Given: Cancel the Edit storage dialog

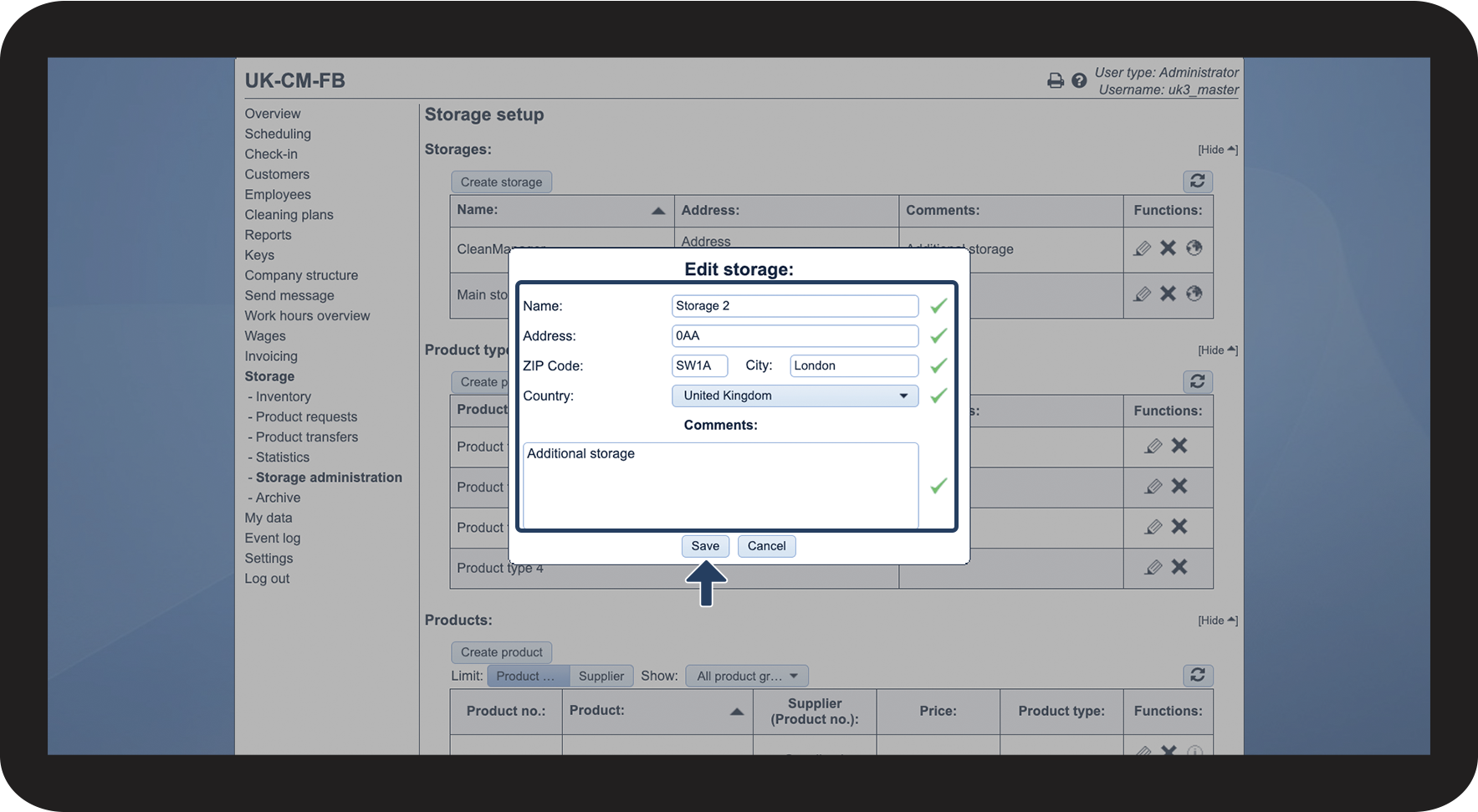Looking at the screenshot, I should click(766, 546).
